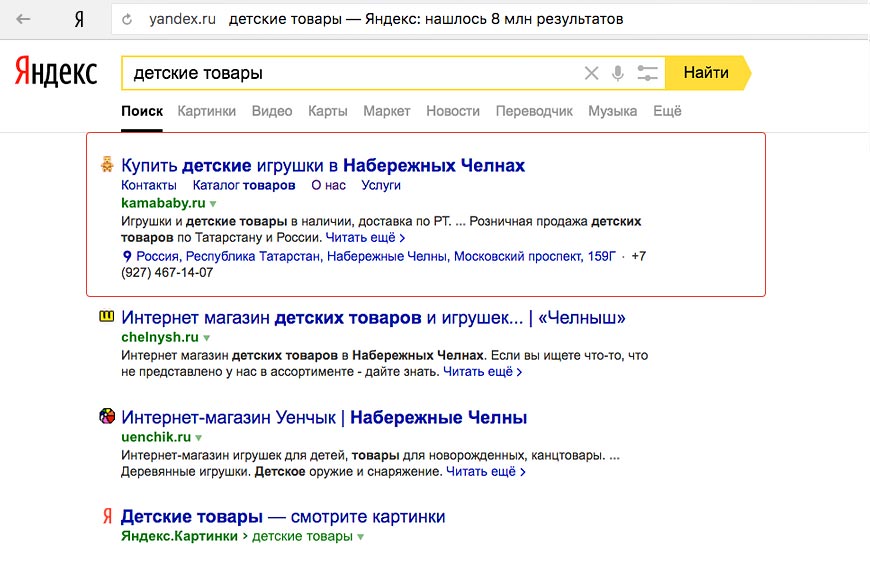
Task: Switch to the Картинки tab
Action: point(206,111)
